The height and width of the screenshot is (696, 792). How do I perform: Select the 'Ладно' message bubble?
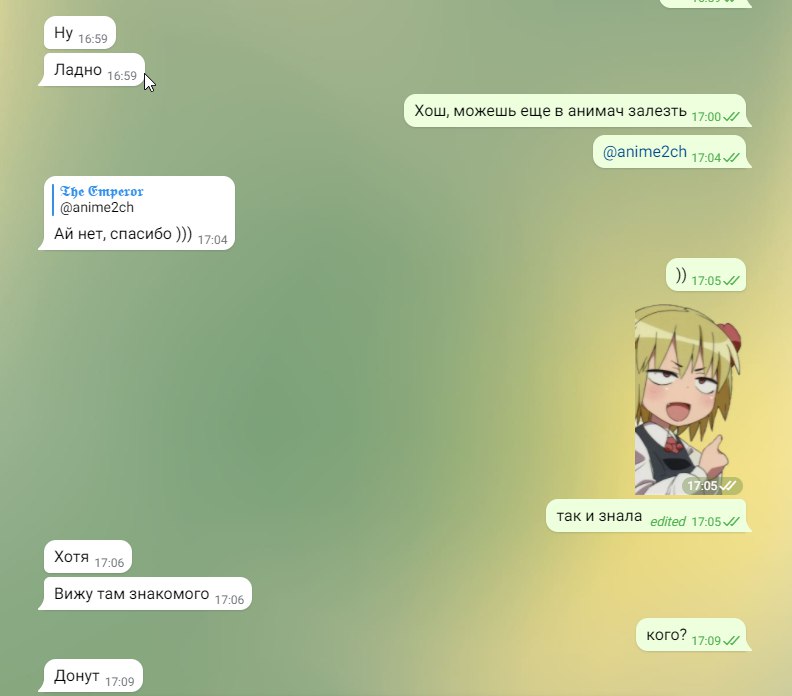click(x=94, y=70)
